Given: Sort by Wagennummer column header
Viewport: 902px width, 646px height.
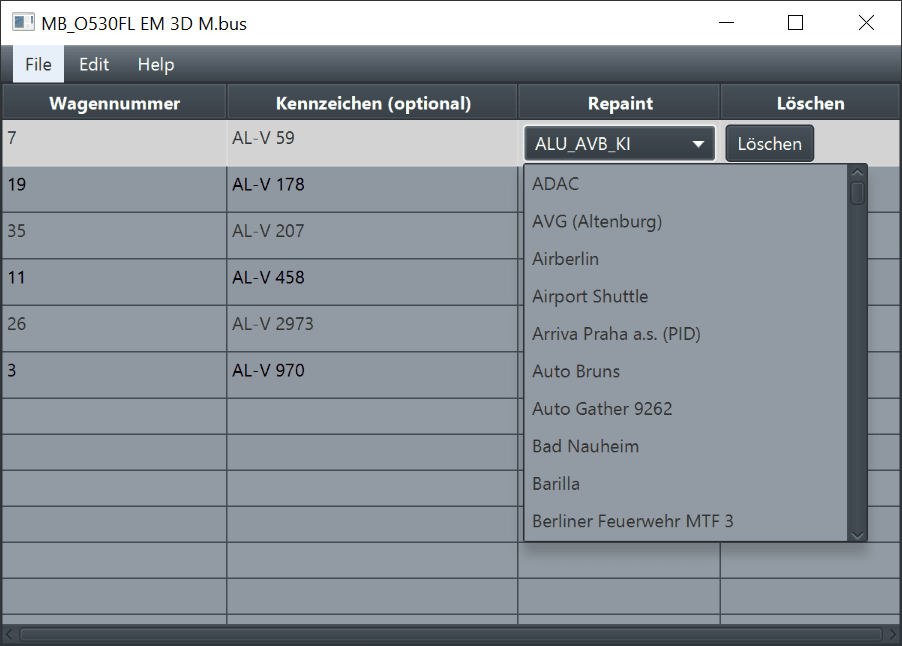Looking at the screenshot, I should (x=115, y=103).
